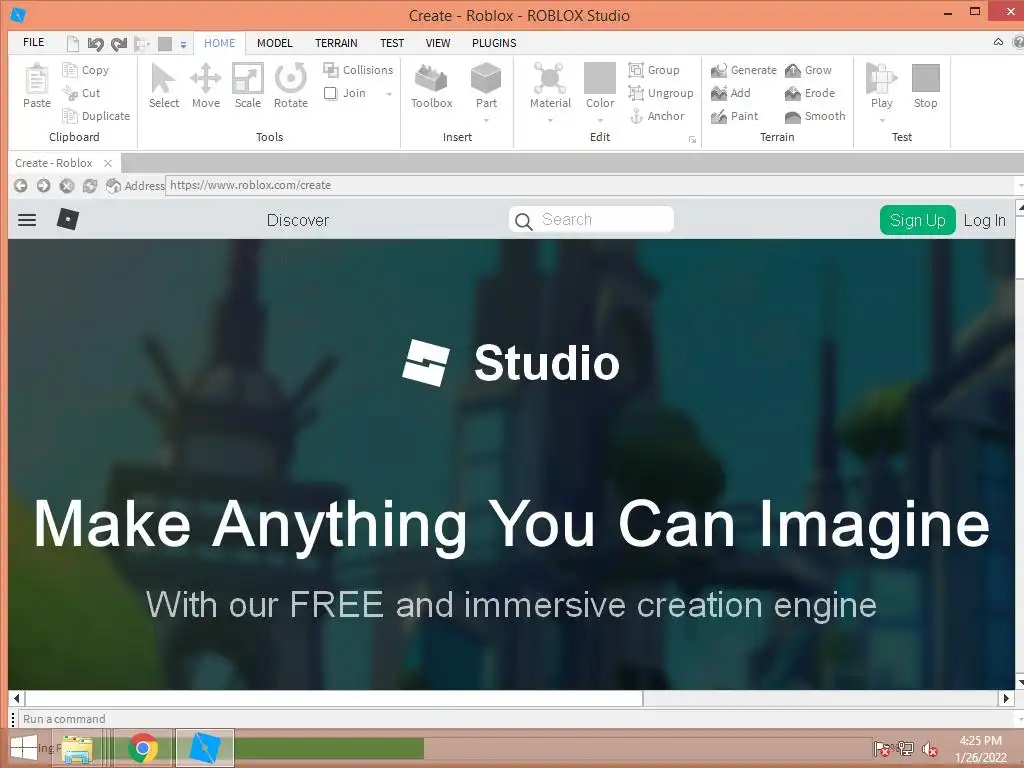Click the Erode terrain tool
Screen dimensions: 1024x768
pos(810,93)
